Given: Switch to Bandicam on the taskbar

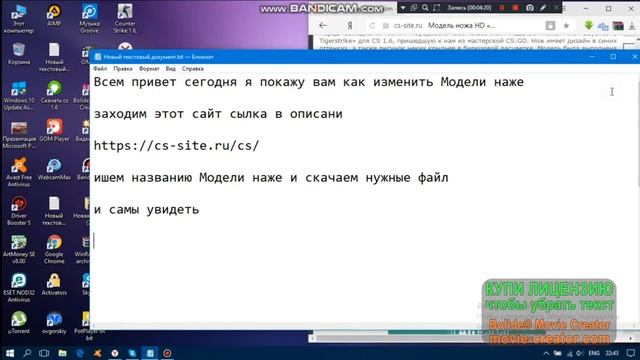Looking at the screenshot, I should point(167,353).
